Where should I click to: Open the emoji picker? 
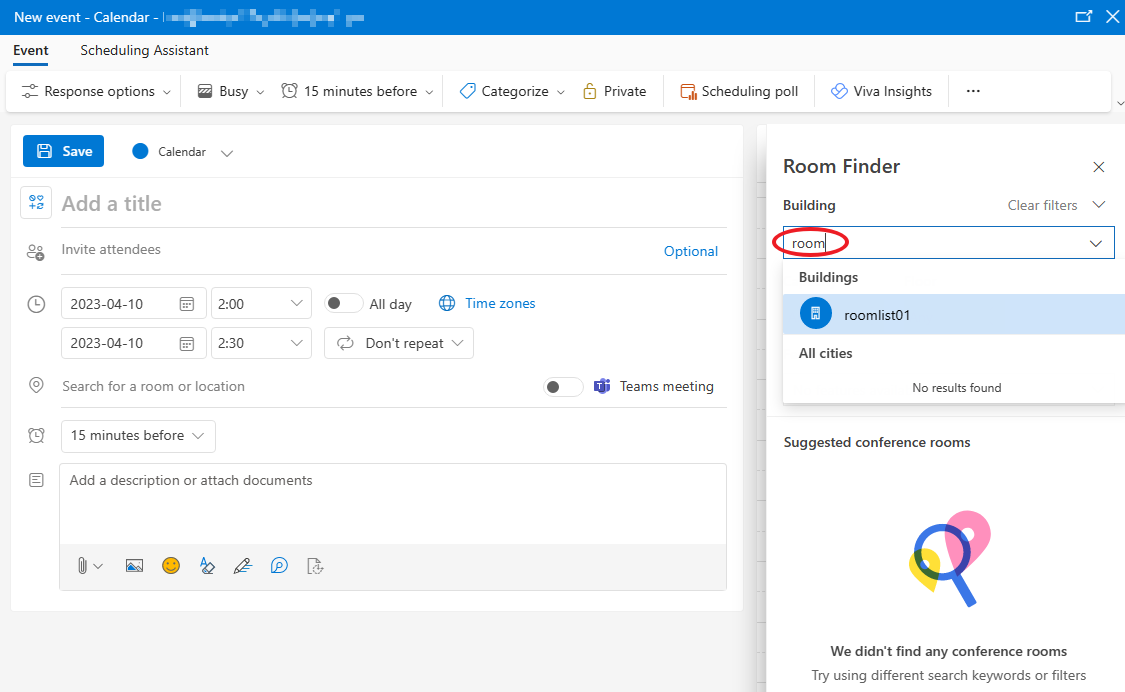click(x=171, y=565)
